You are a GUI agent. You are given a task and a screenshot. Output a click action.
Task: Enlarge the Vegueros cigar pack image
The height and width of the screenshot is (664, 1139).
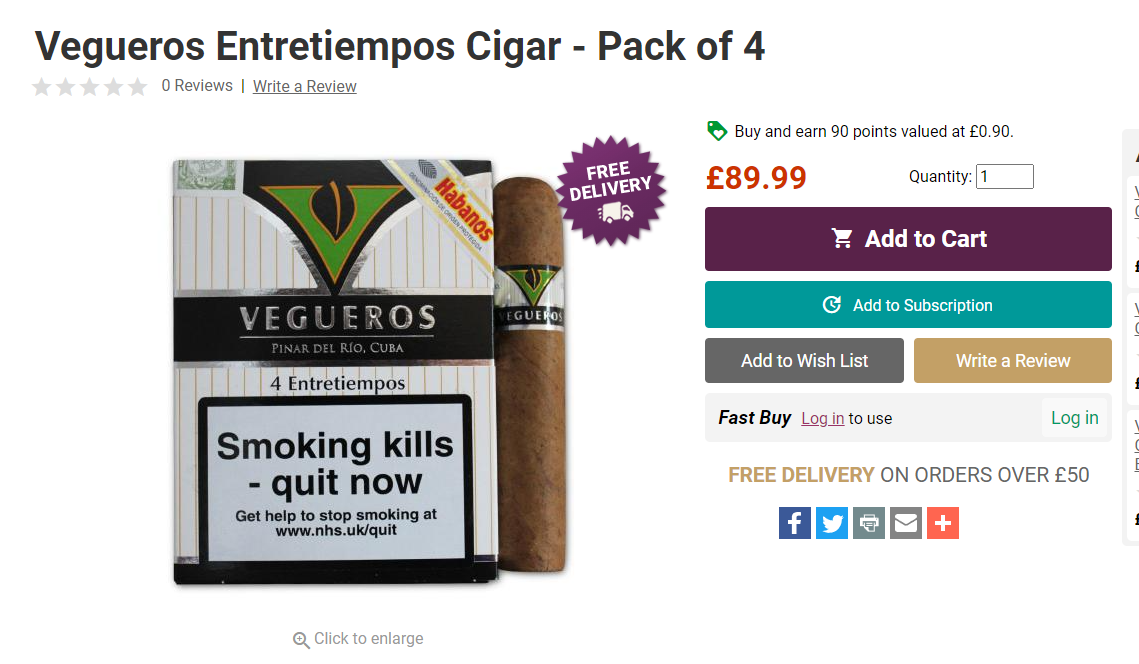click(370, 371)
